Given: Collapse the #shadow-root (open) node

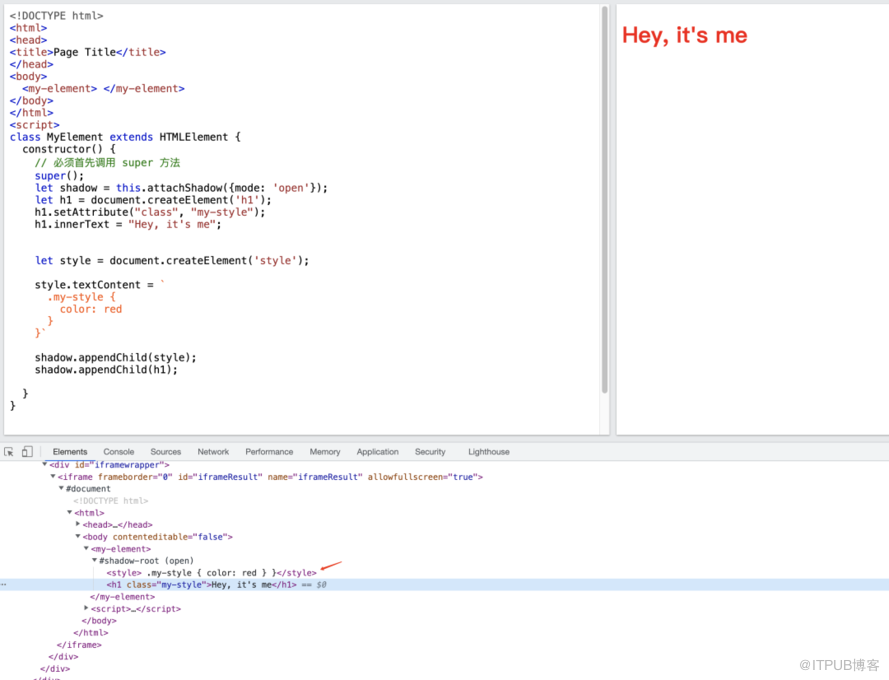Looking at the screenshot, I should 95,561.
